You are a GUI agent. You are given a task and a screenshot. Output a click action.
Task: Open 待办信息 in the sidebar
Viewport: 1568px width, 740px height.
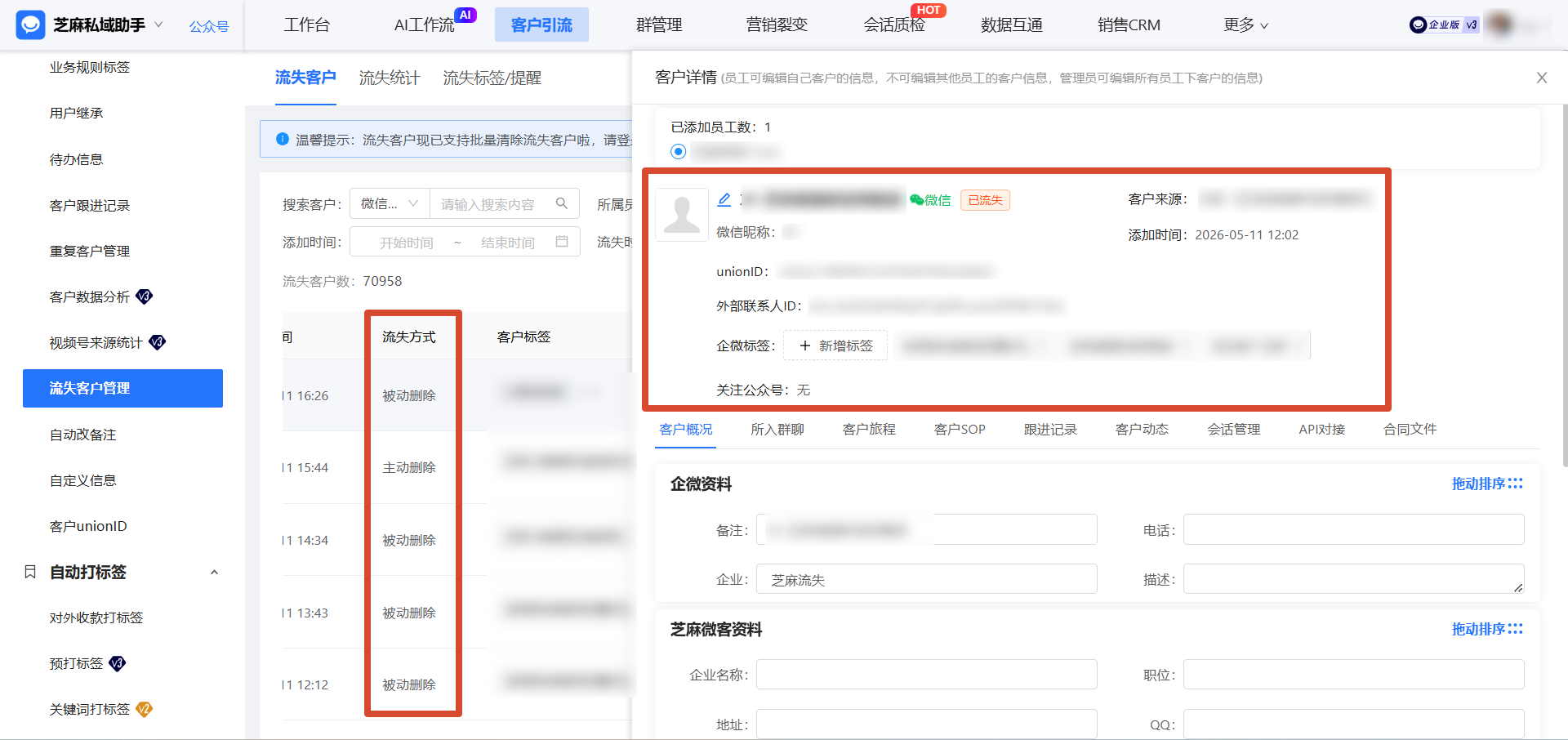[x=76, y=159]
